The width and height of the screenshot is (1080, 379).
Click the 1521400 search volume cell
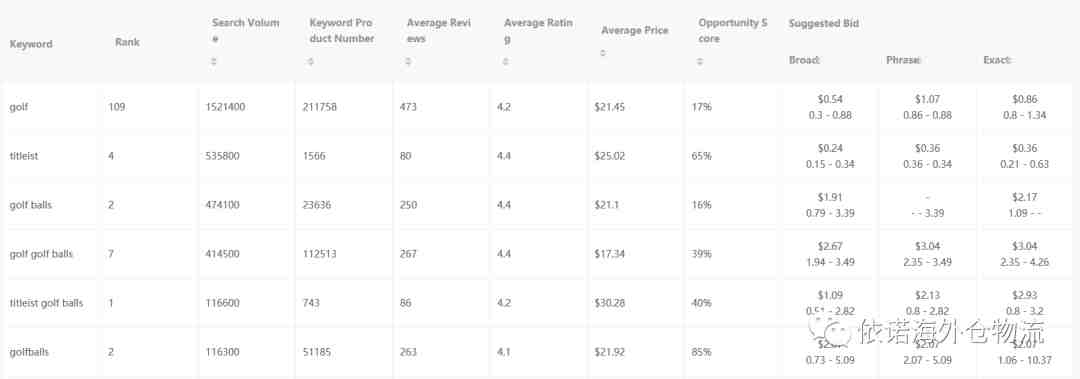(225, 107)
